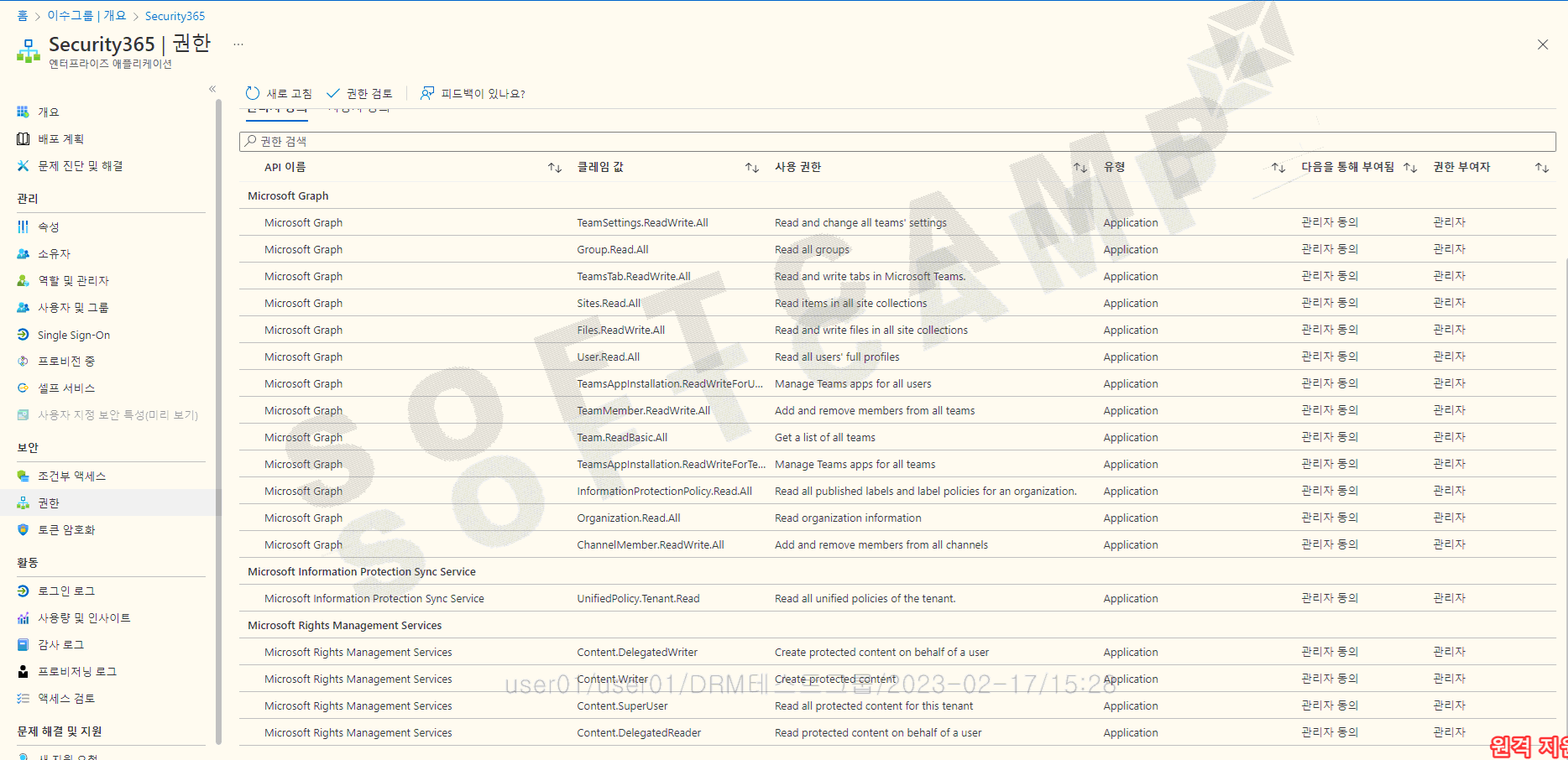1568x760 pixels.
Task: Collapse the sidebar with the double chevron
Action: point(212,89)
